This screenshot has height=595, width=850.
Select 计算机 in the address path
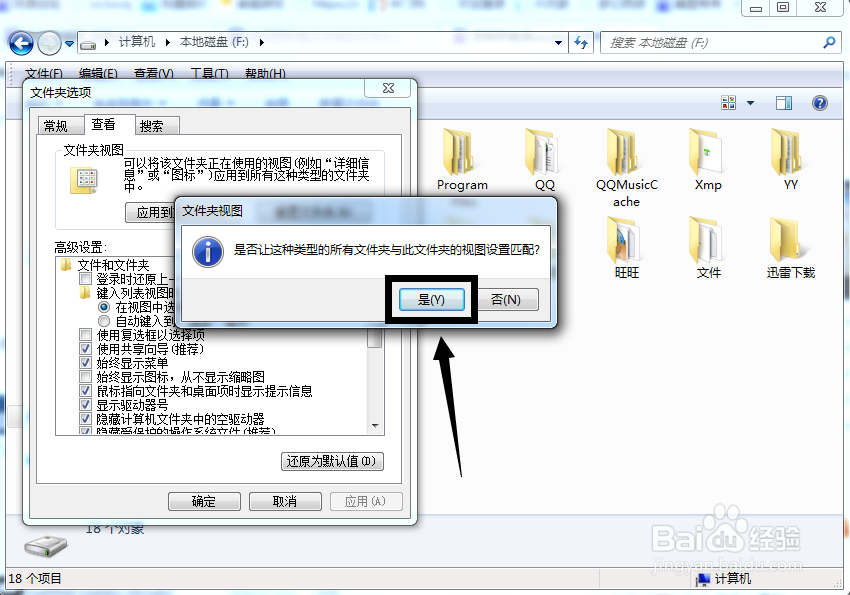(137, 42)
